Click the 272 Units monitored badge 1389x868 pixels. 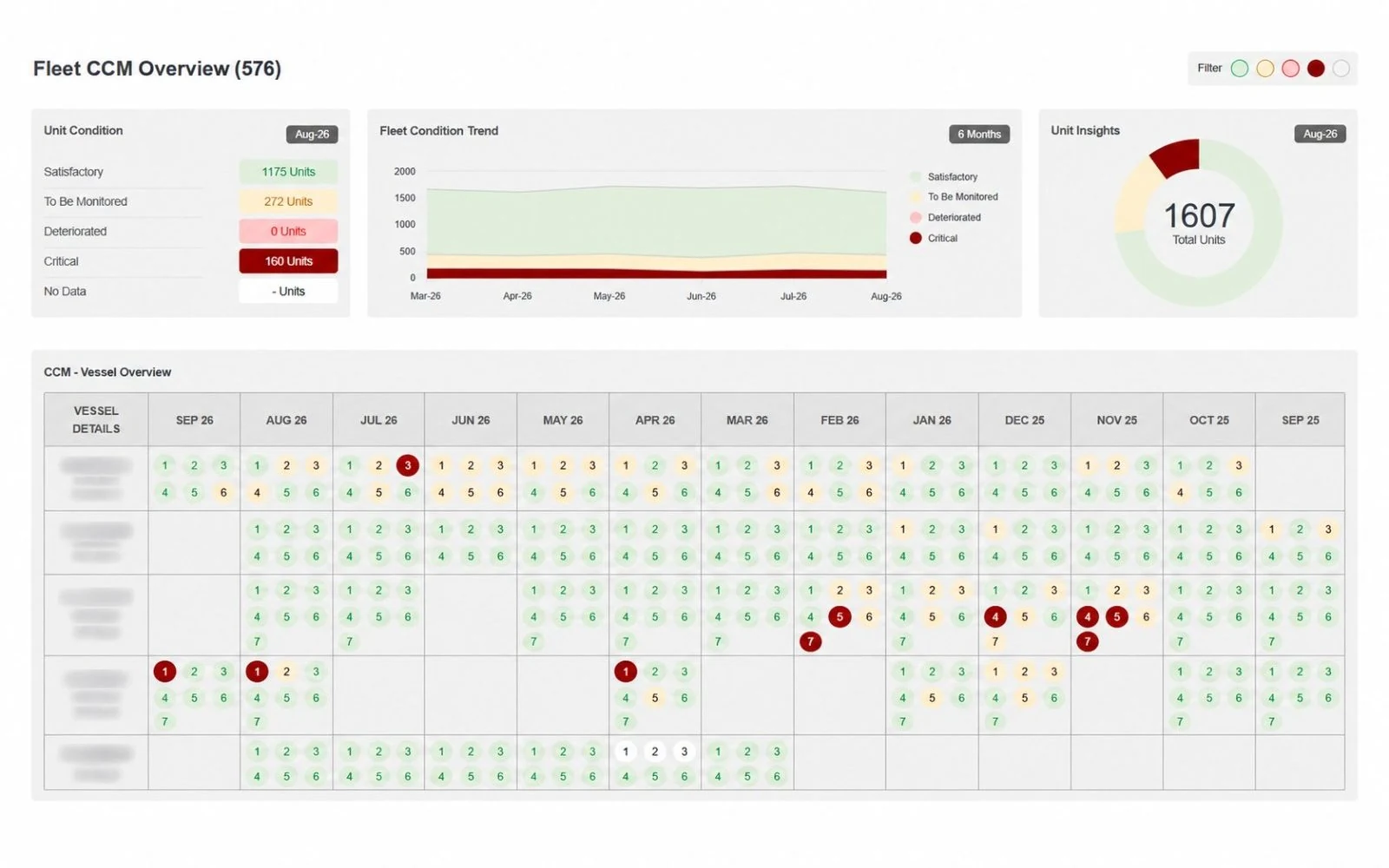pos(288,201)
